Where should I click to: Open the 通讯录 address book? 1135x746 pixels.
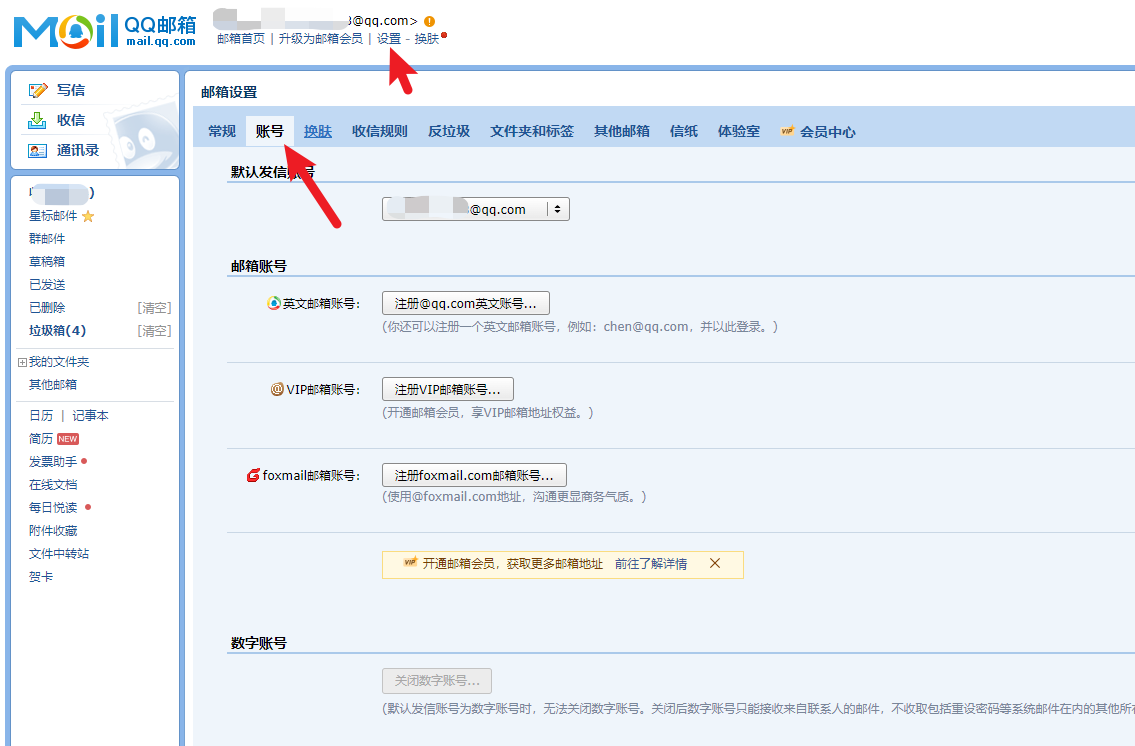click(x=78, y=151)
